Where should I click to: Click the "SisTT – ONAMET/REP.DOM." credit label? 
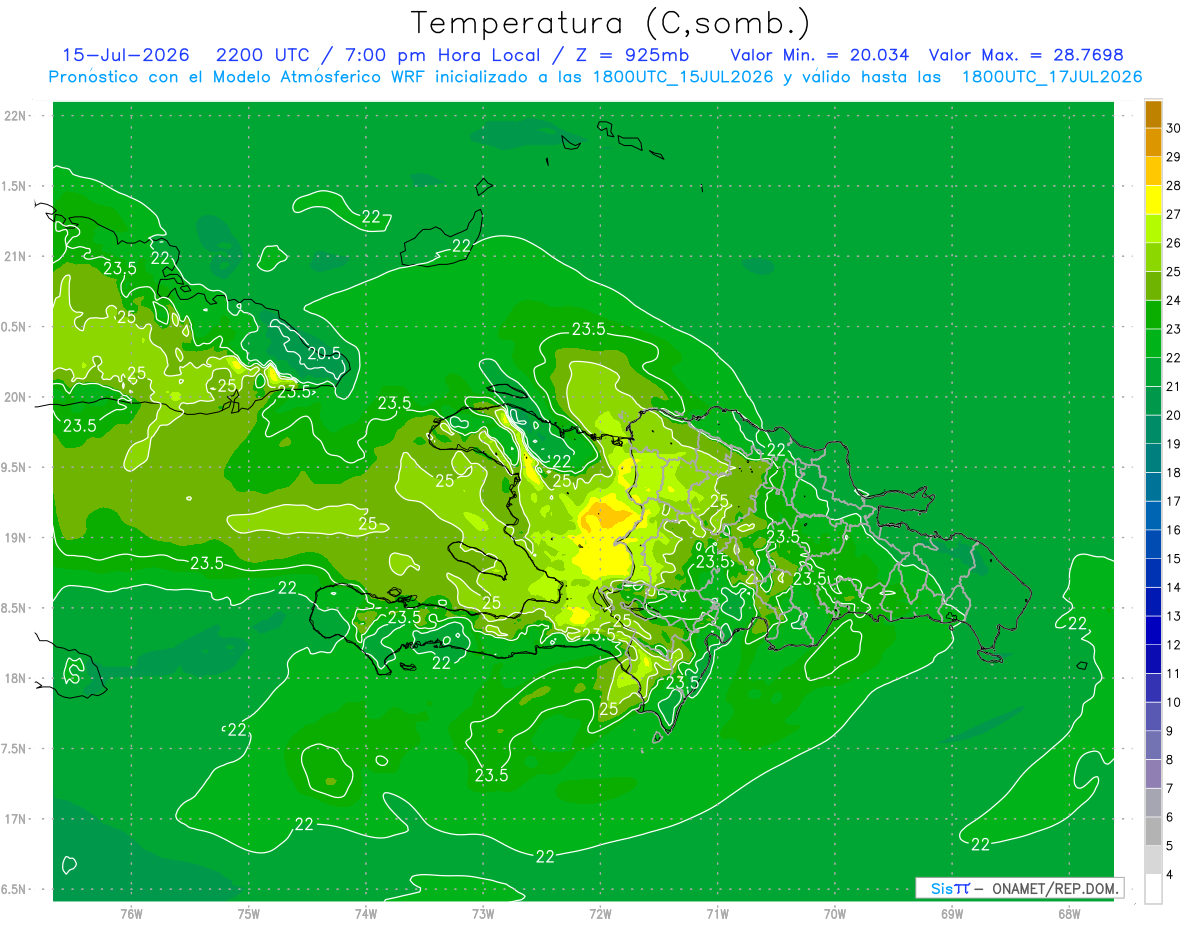pyautogui.click(x=1019, y=888)
